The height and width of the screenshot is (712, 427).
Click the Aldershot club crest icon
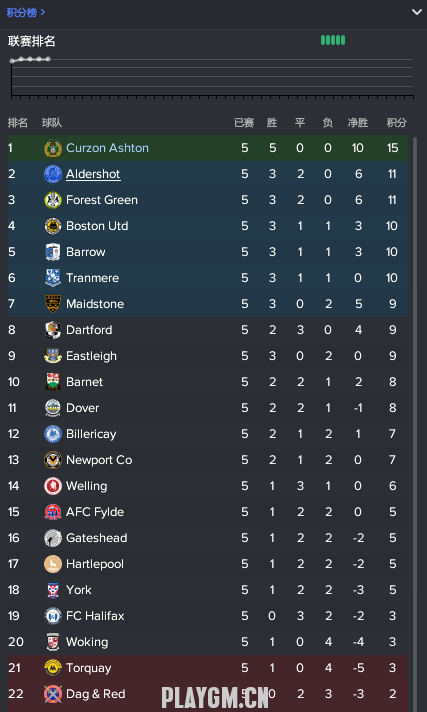pos(53,174)
